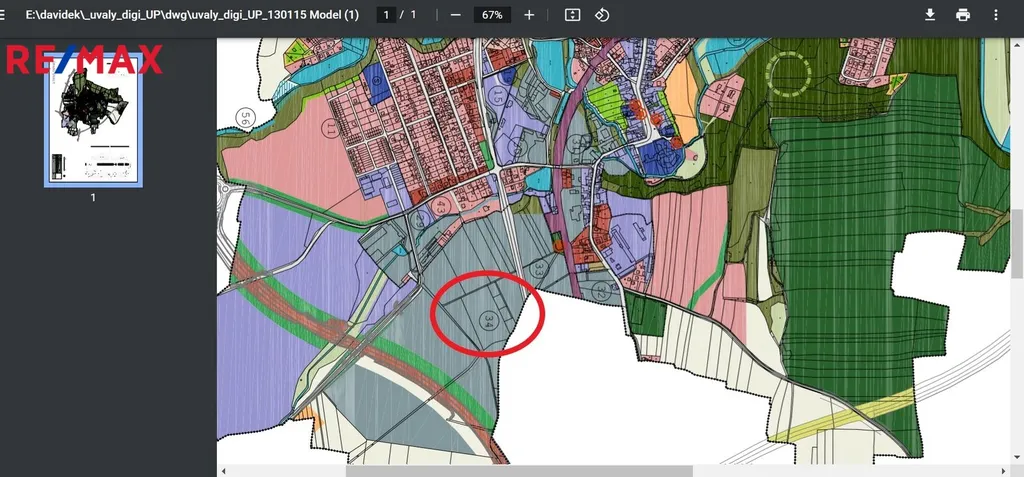The width and height of the screenshot is (1024, 477).
Task: Zoom in using the plus button
Action: [529, 15]
